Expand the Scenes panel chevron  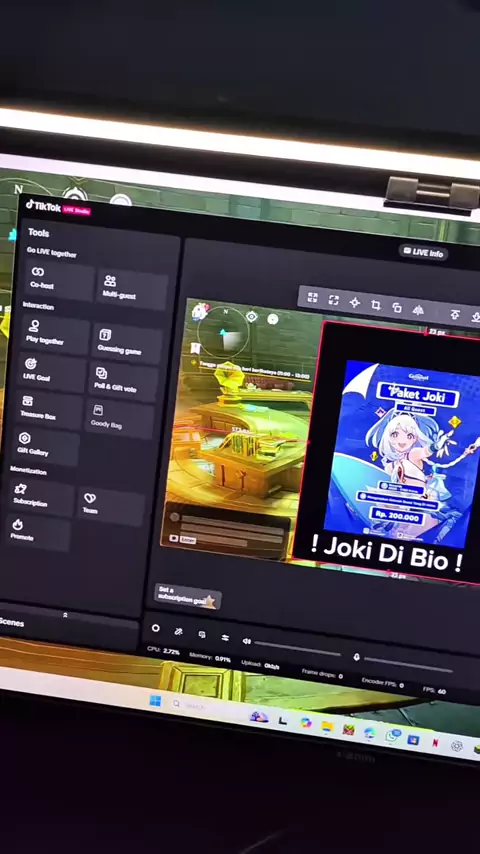pyautogui.click(x=65, y=615)
